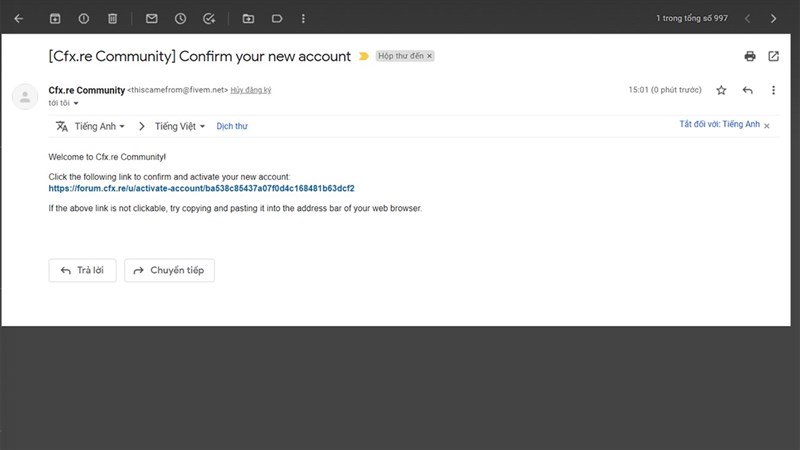Go to the next older email arrow
This screenshot has width=800, height=450.
pyautogui.click(x=773, y=19)
